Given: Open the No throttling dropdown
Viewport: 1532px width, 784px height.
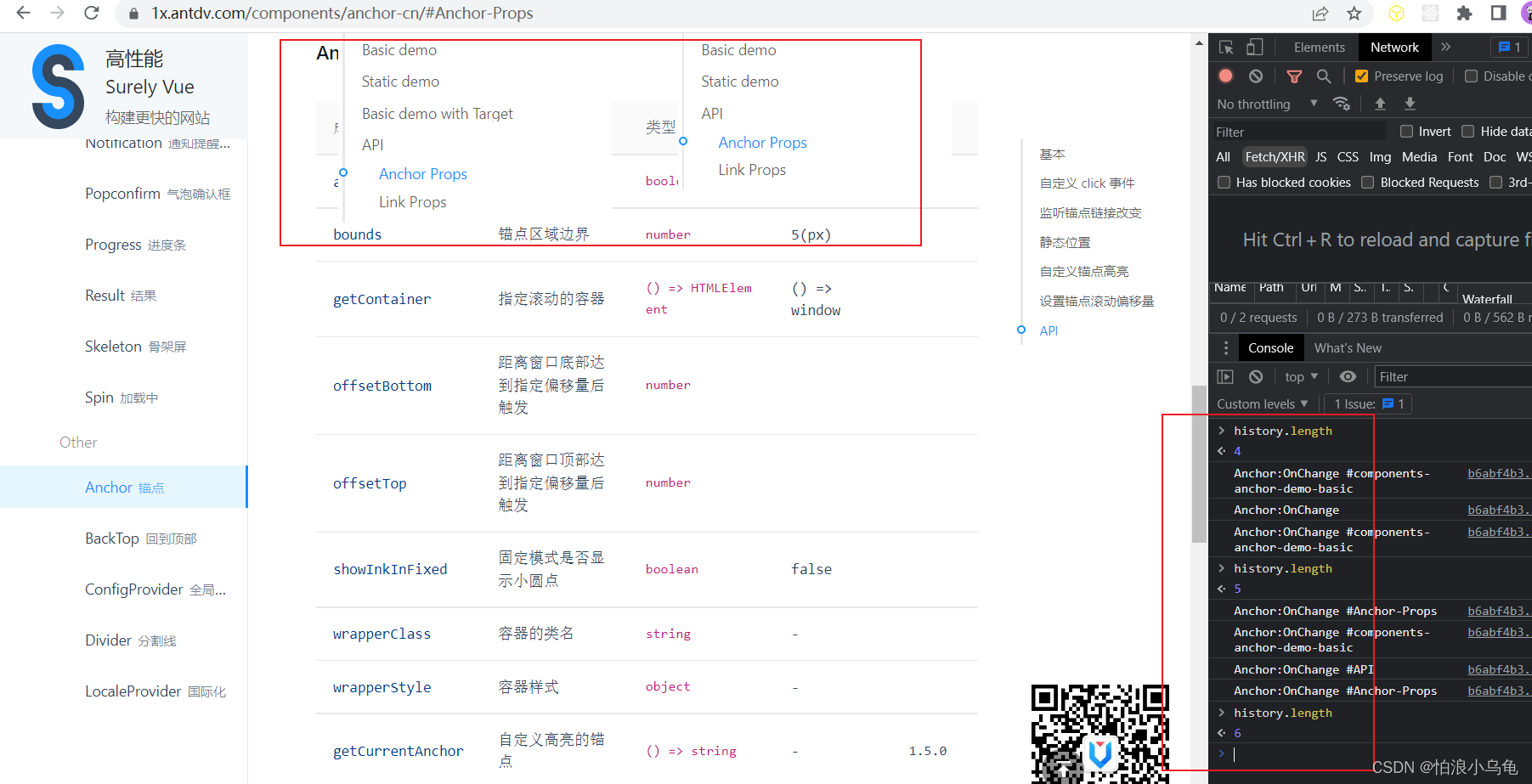Looking at the screenshot, I should [x=1267, y=104].
